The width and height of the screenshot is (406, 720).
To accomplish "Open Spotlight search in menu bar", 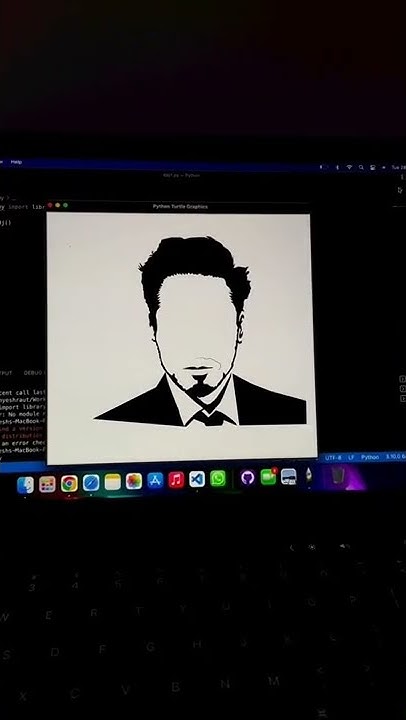I will coord(361,167).
